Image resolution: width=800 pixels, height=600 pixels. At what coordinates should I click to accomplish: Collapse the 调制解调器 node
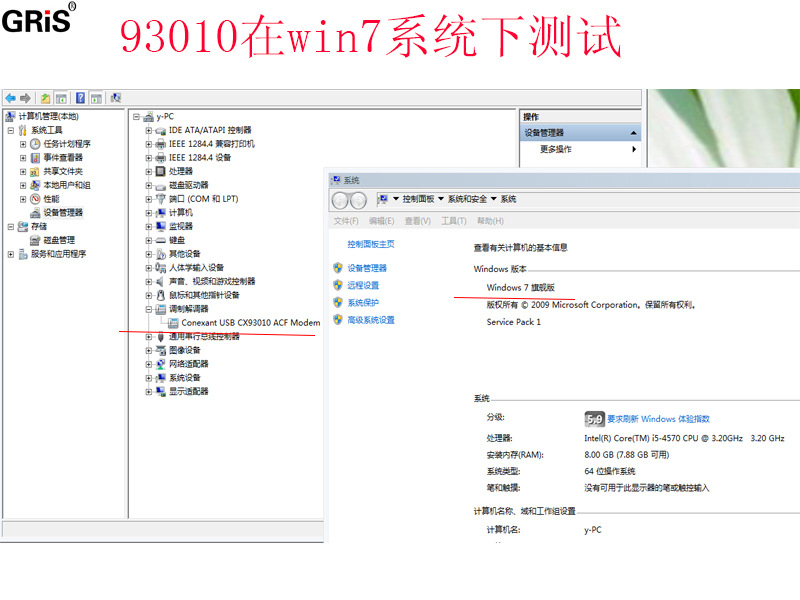click(x=148, y=309)
